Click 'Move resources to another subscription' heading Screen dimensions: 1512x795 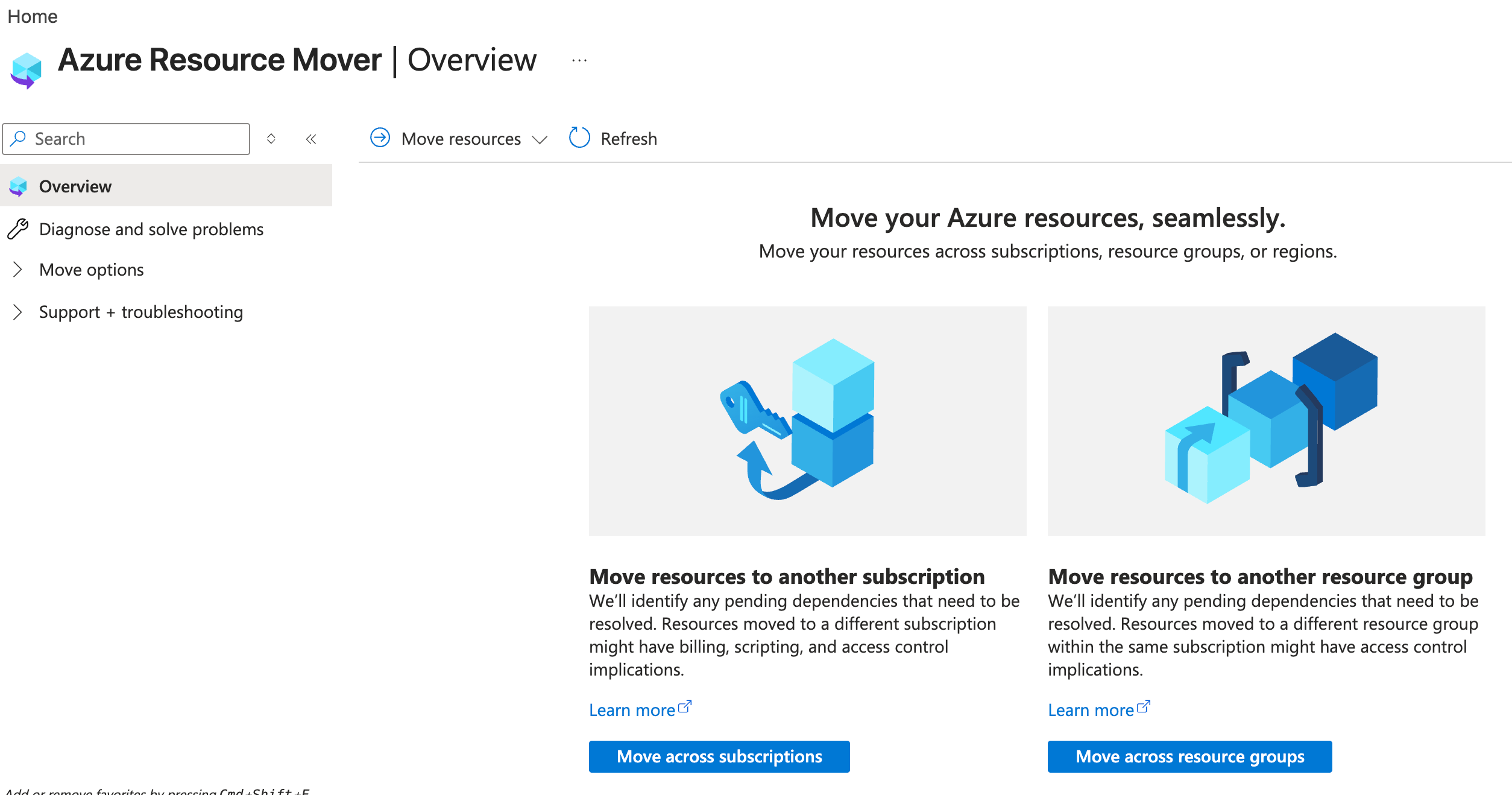[x=787, y=576]
